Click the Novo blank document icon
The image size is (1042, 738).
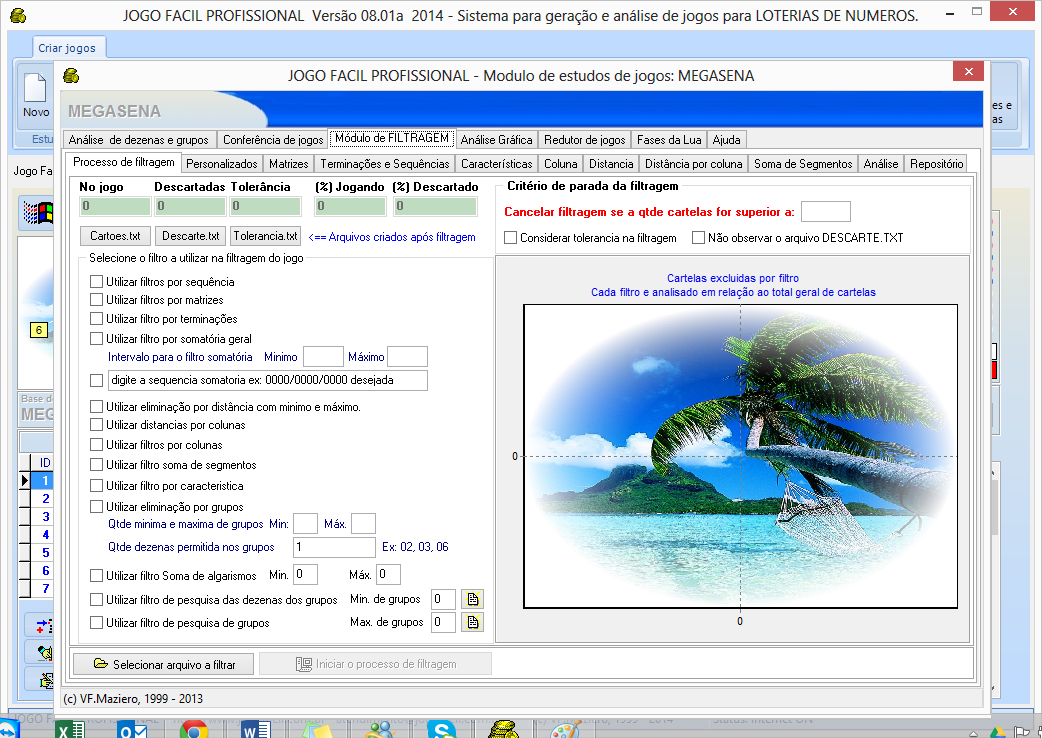coord(36,88)
